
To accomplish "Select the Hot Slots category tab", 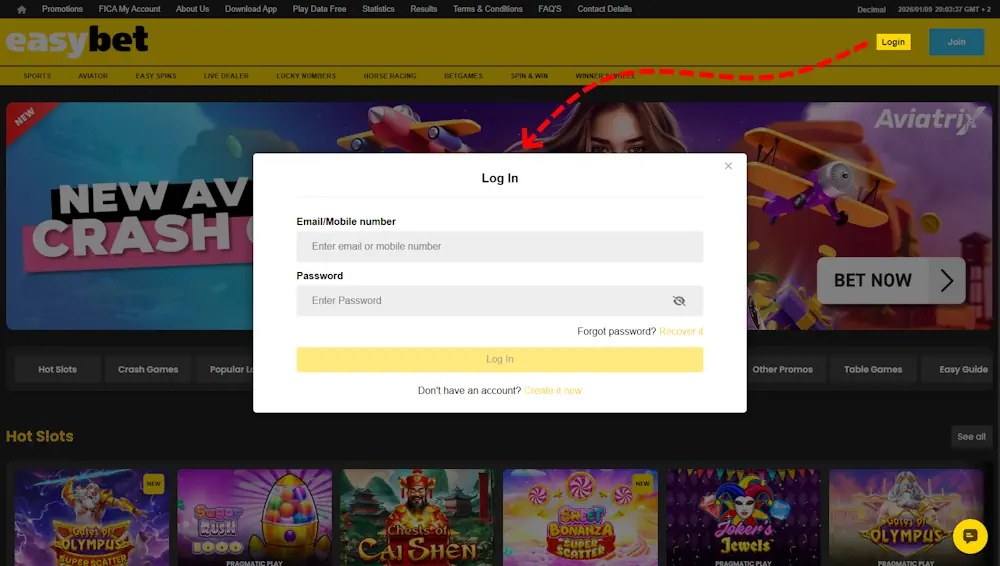I will coord(57,369).
